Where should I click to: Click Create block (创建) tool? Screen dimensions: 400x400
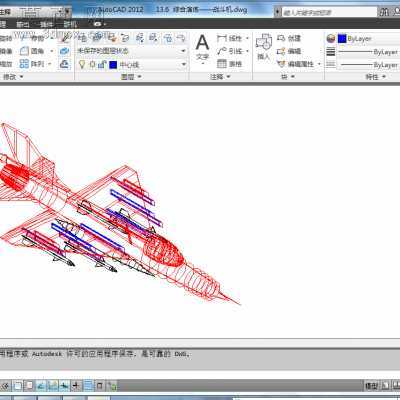point(289,38)
